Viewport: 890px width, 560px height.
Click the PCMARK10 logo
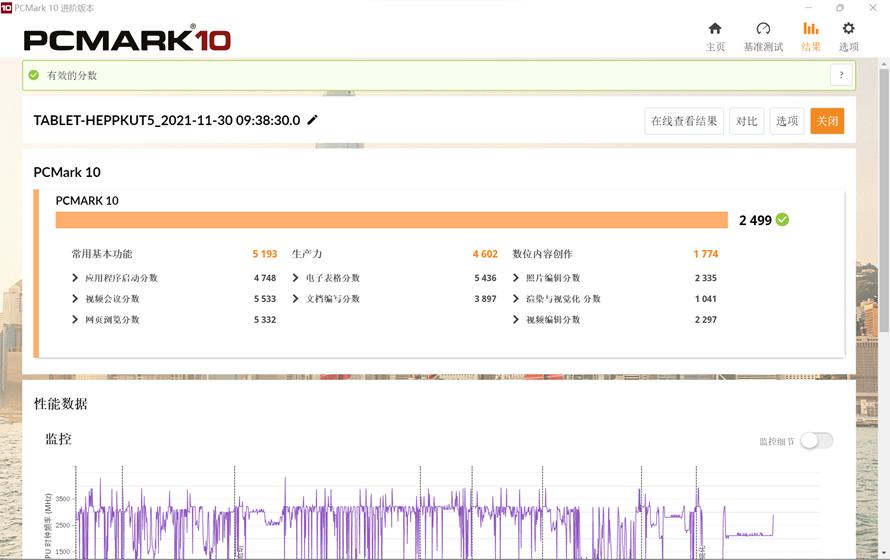pos(127,39)
